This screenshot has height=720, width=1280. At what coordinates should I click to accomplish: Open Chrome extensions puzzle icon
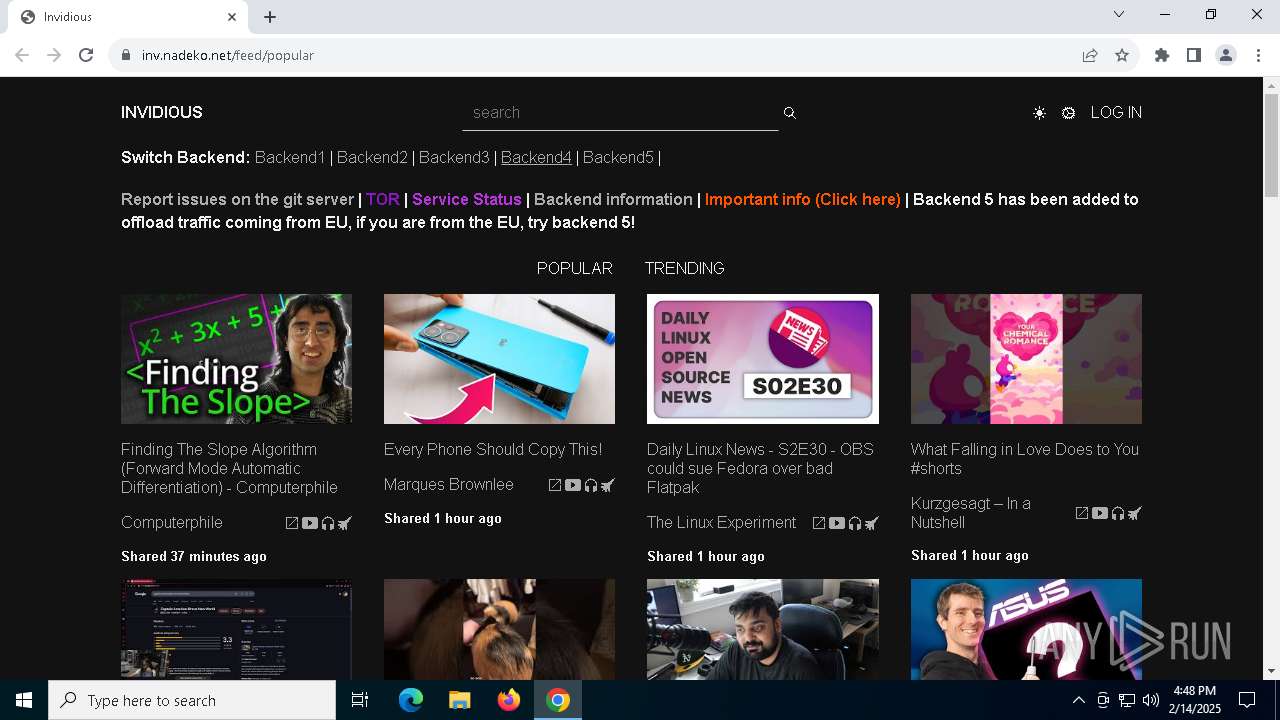(x=1162, y=55)
